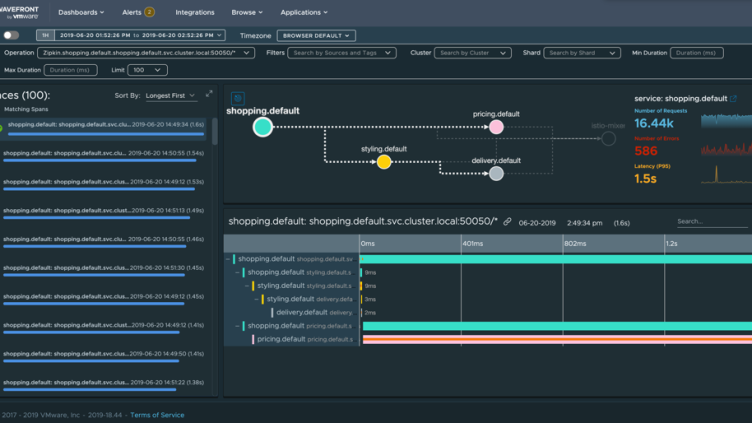Click the service map icon at panel corner

point(238,99)
